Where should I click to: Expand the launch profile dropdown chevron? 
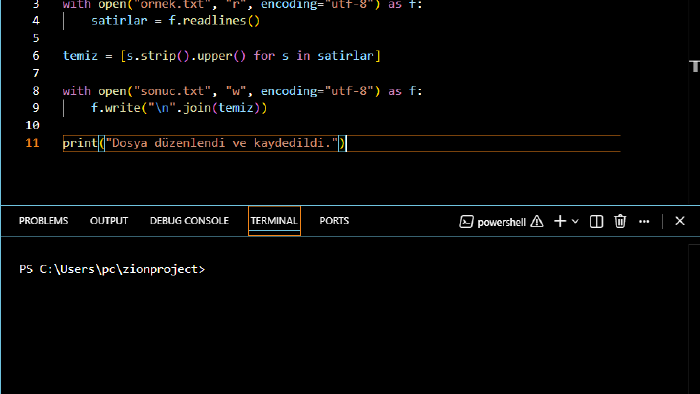coord(575,221)
